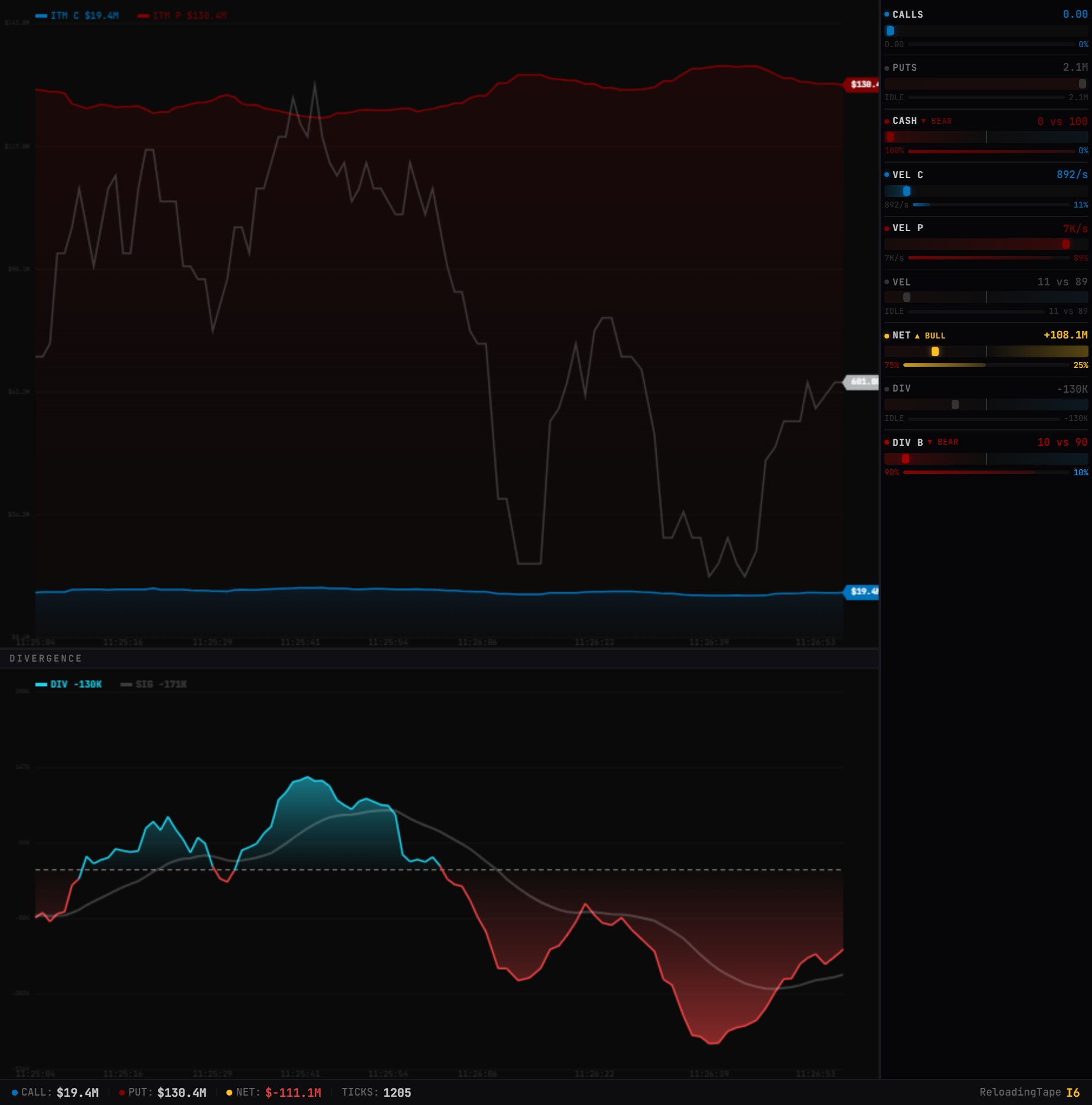Click the $19.4M price tag on the chart
Screen dimensions: 1092x1105
(x=863, y=591)
